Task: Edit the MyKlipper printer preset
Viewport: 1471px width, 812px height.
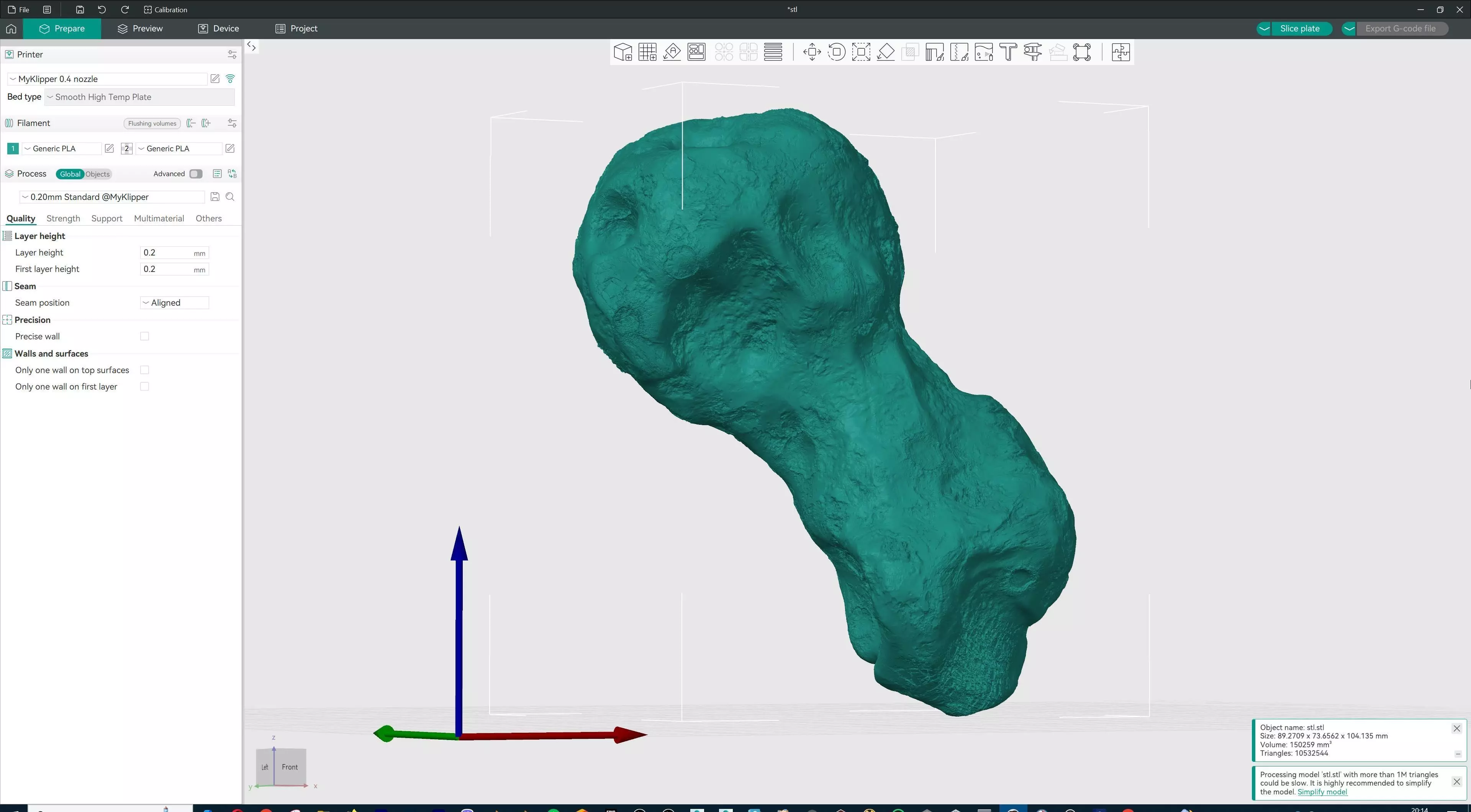Action: point(215,79)
